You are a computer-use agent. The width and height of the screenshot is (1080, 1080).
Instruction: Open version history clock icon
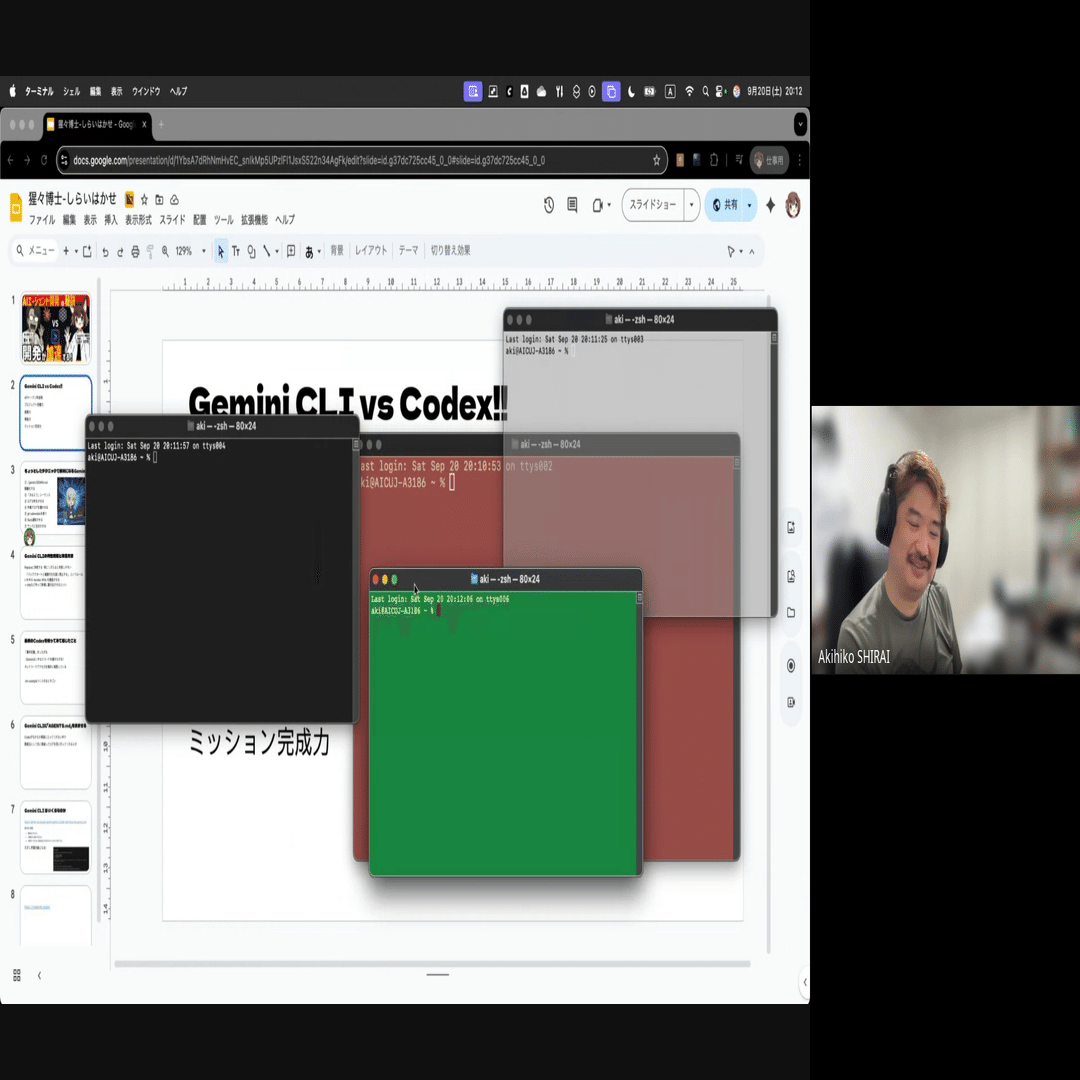(x=549, y=205)
